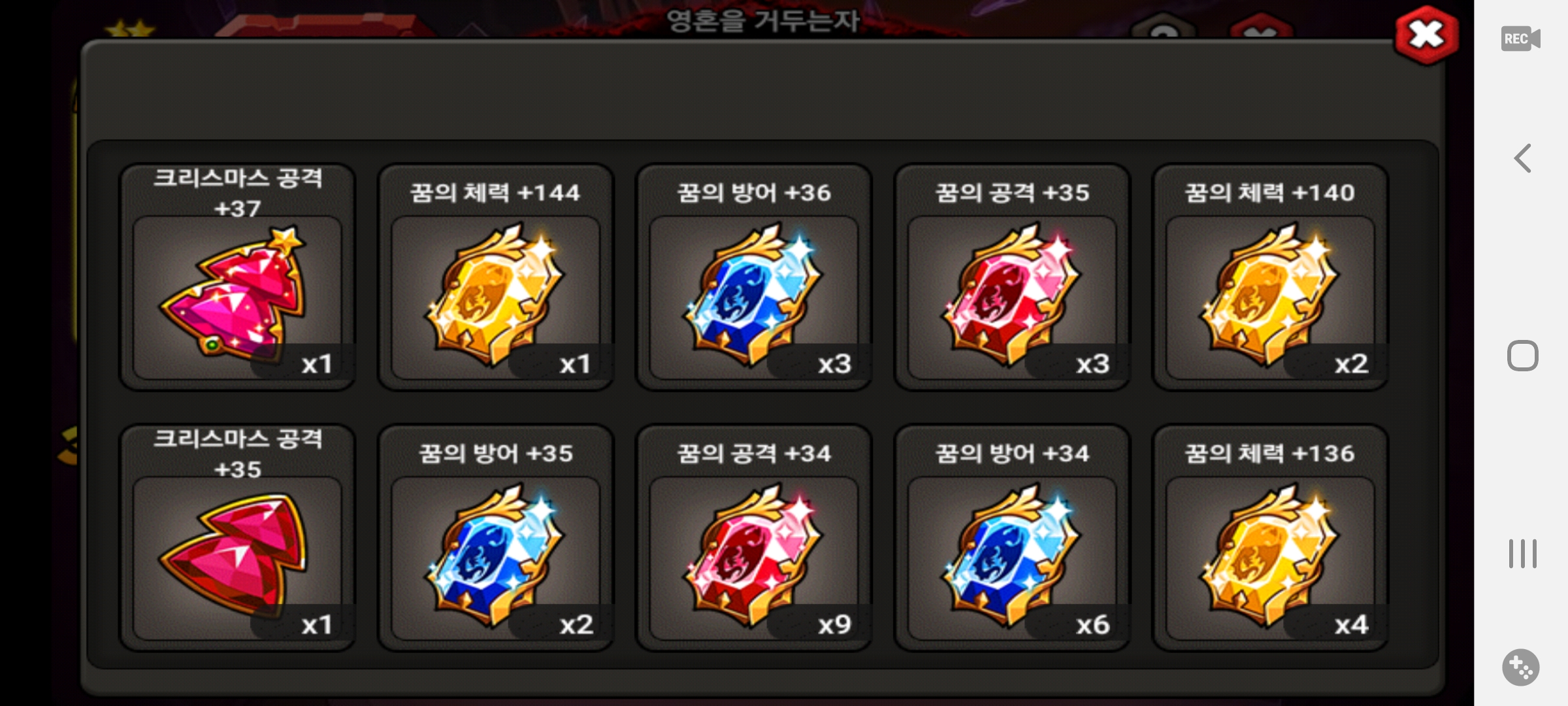The image size is (1568, 706).
Task: Click the x9 count on 꿈의 공격 +34
Action: tap(834, 624)
